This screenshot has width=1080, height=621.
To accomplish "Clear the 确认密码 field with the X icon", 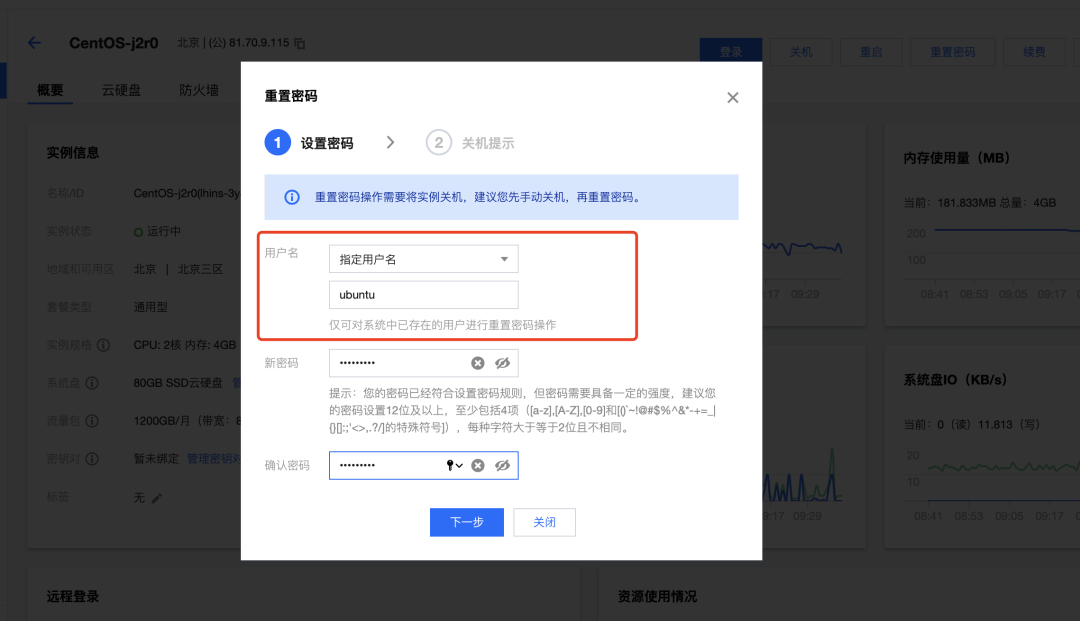I will [477, 465].
